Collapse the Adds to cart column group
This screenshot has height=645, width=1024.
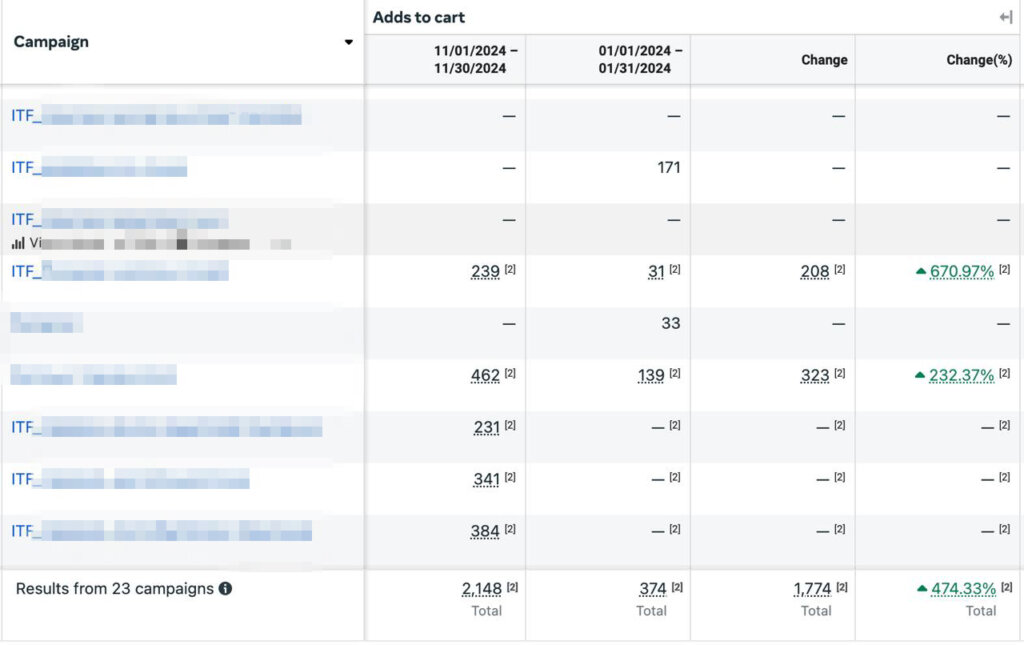click(x=1005, y=17)
